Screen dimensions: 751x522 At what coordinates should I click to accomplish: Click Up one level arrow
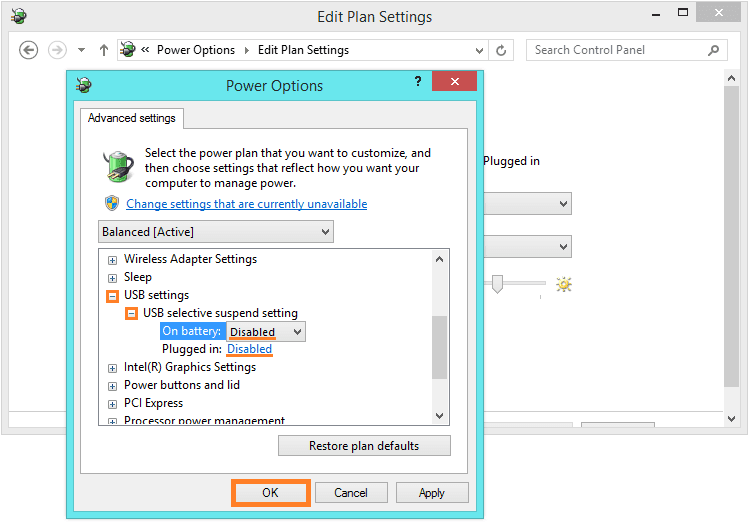(x=103, y=50)
